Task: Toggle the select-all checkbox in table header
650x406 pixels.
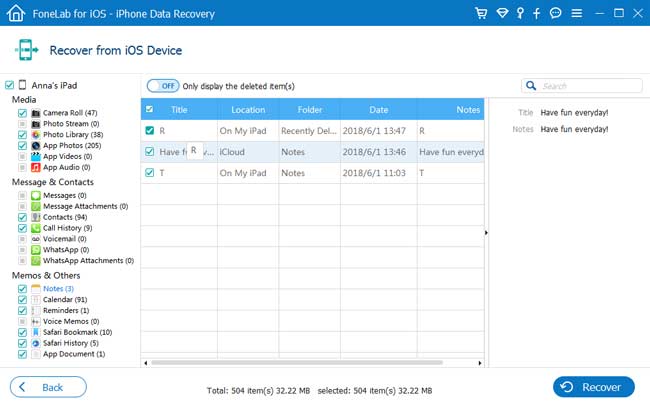Action: [149, 109]
